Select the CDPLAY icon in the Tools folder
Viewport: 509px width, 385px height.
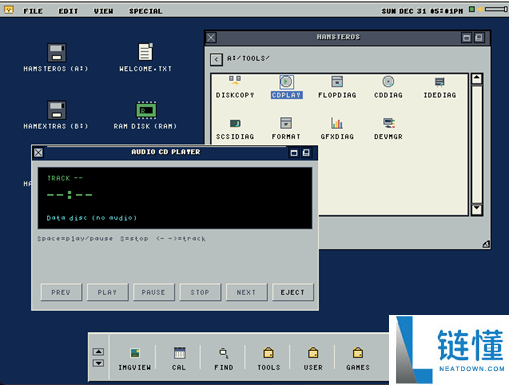point(286,82)
